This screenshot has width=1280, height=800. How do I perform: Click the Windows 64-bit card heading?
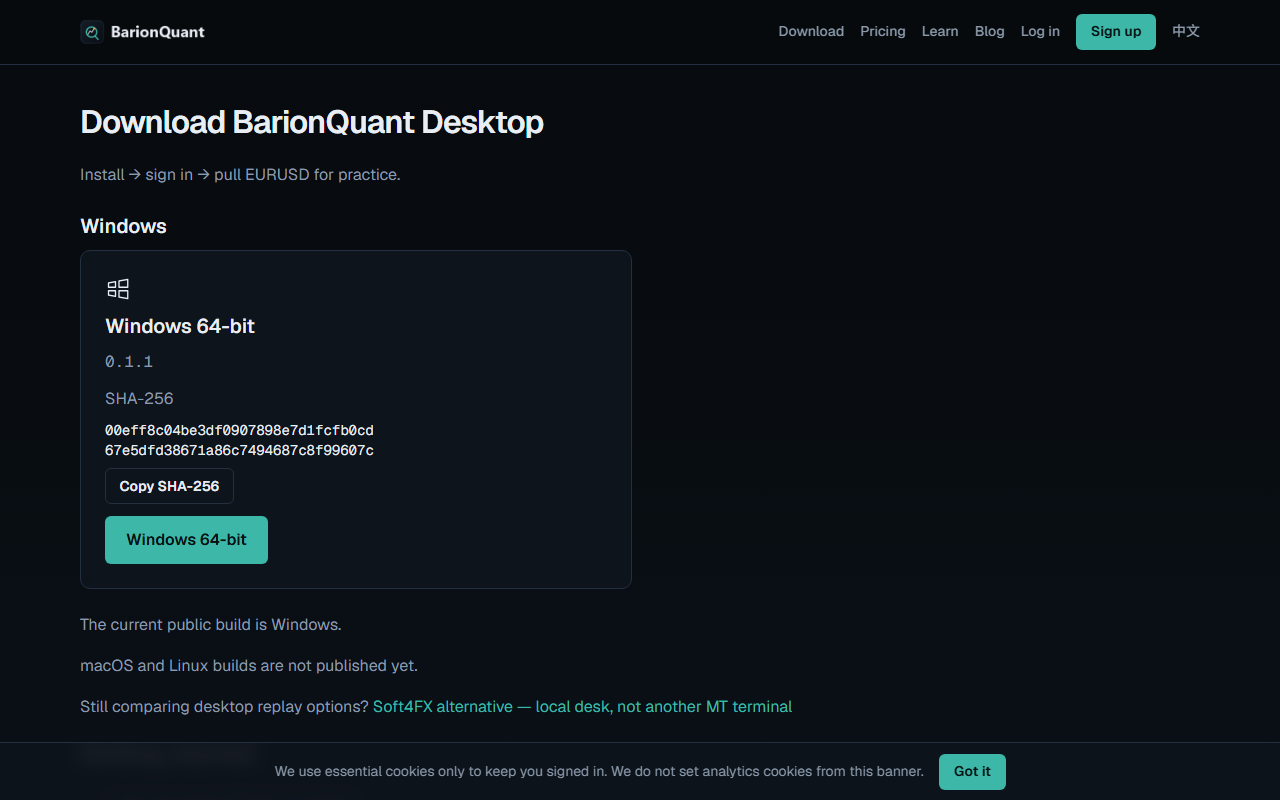click(180, 326)
